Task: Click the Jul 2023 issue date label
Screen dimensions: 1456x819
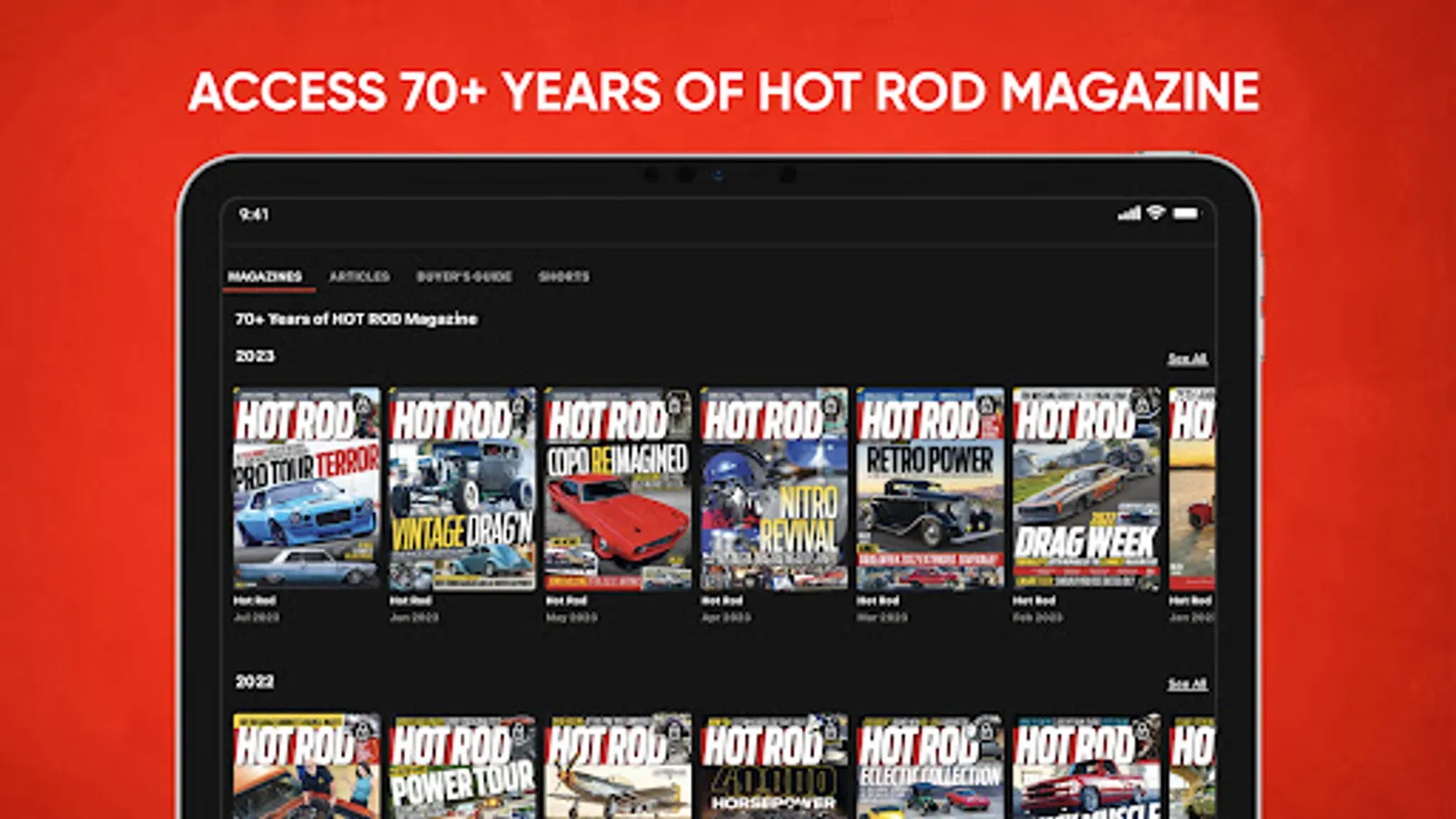Action: (257, 617)
